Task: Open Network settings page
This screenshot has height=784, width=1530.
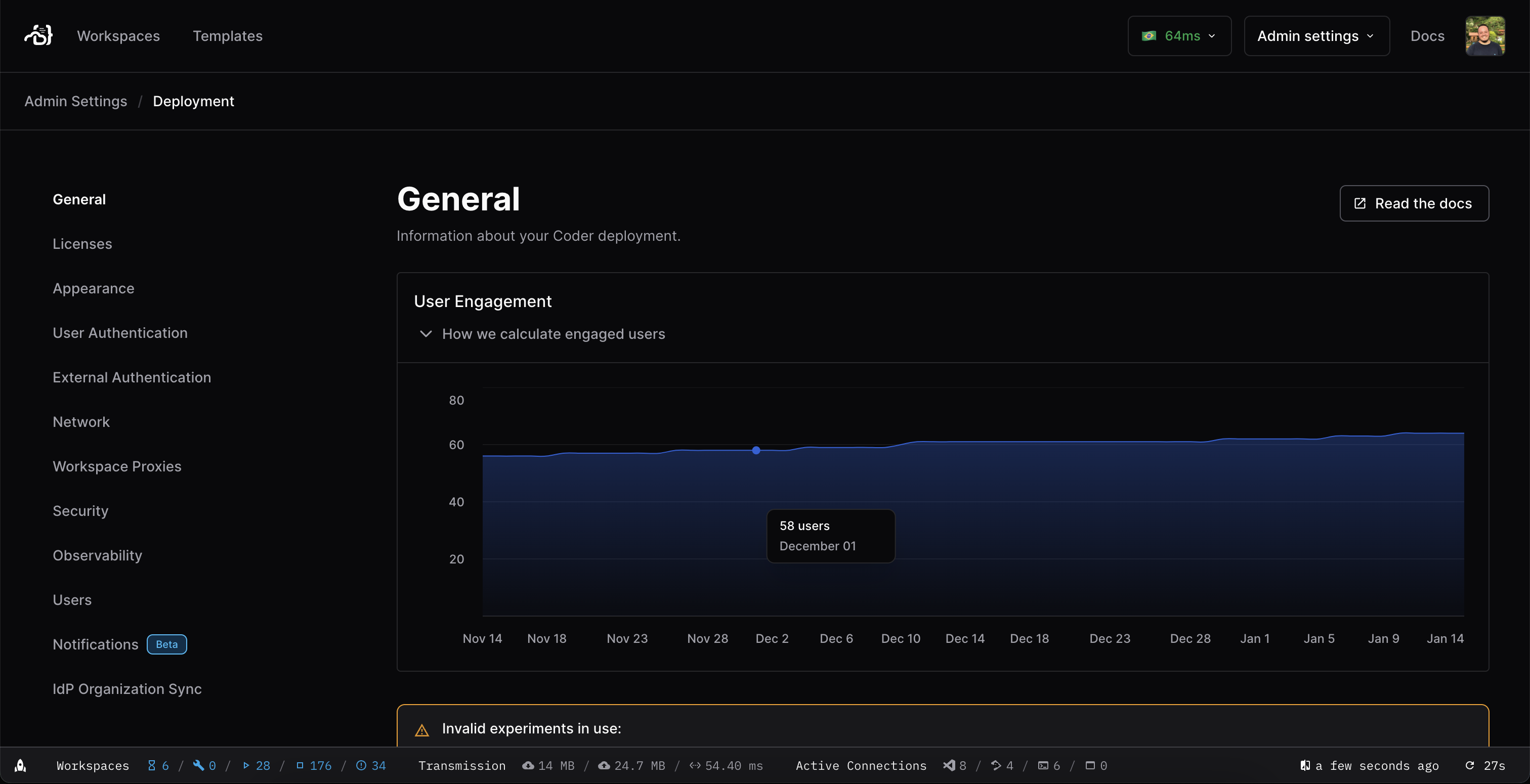Action: point(81,422)
